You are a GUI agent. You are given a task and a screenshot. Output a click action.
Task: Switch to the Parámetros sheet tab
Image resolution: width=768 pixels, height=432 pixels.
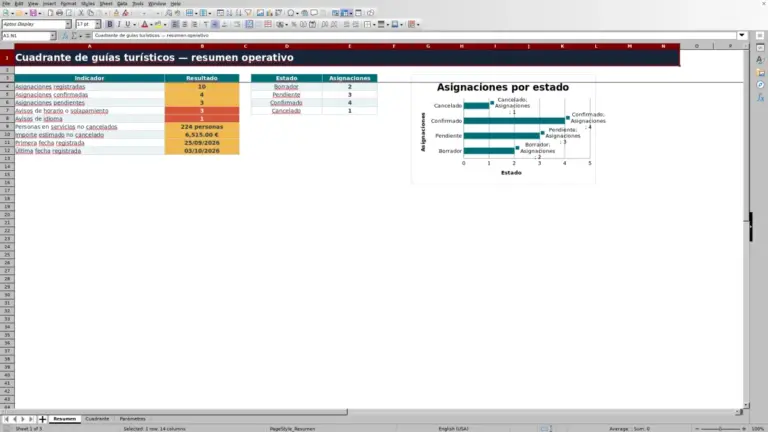[132, 419]
